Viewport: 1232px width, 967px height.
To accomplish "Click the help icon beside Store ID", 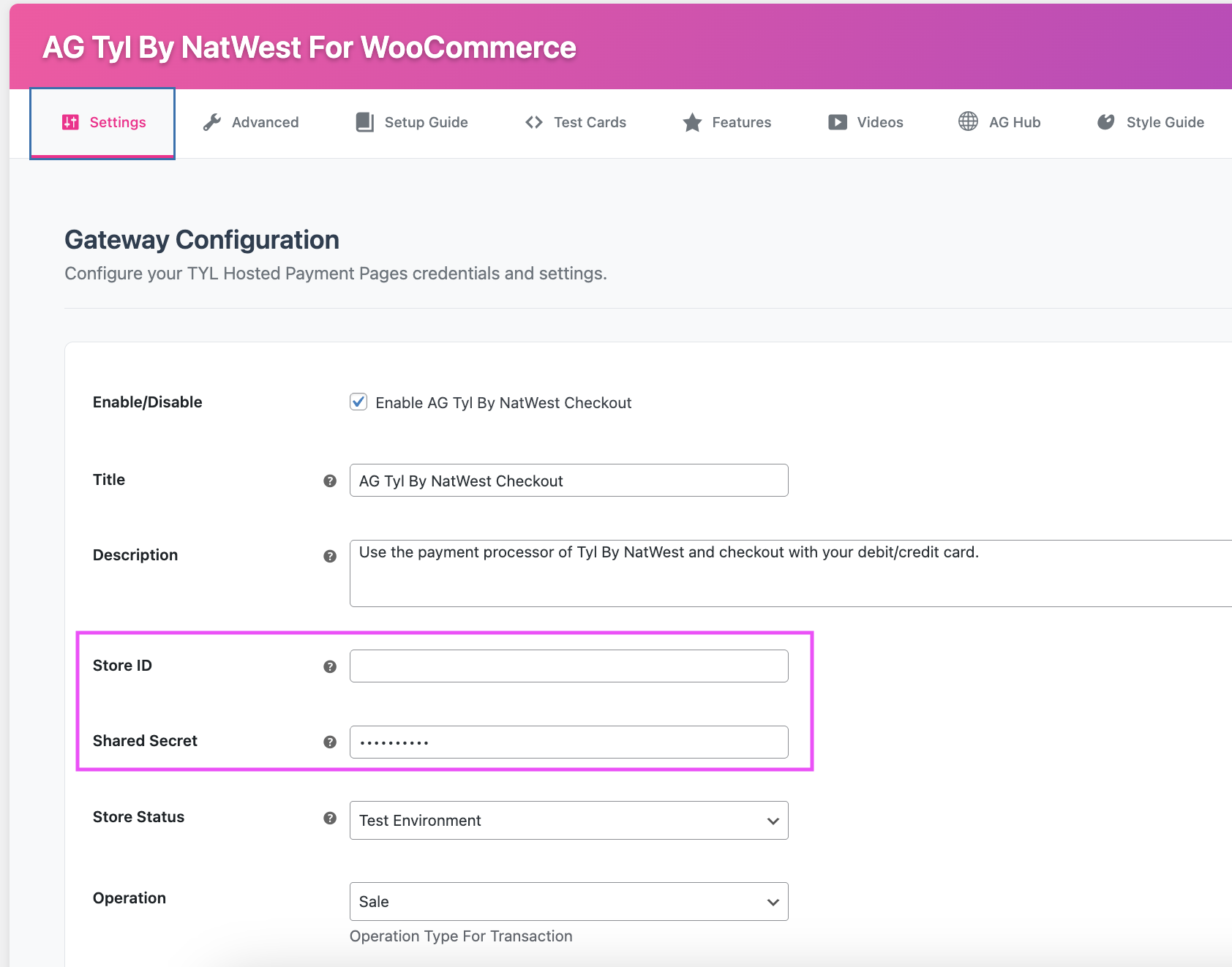I will tap(330, 666).
